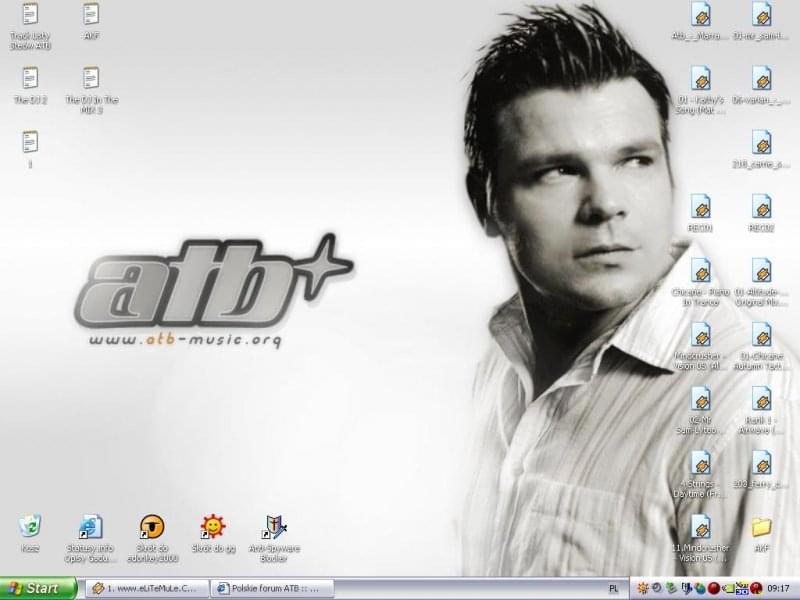This screenshot has width=800, height=600.
Task: Open the Track Listy Setów ATB text file
Action: tap(31, 26)
